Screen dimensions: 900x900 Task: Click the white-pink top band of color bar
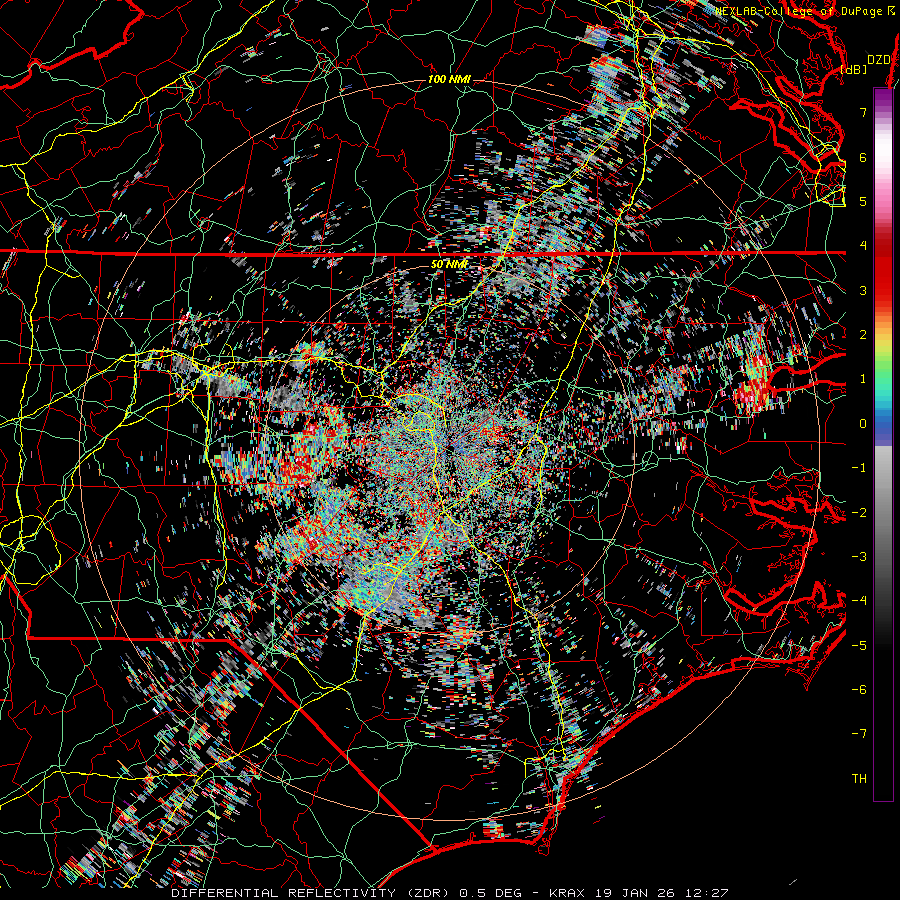[883, 152]
